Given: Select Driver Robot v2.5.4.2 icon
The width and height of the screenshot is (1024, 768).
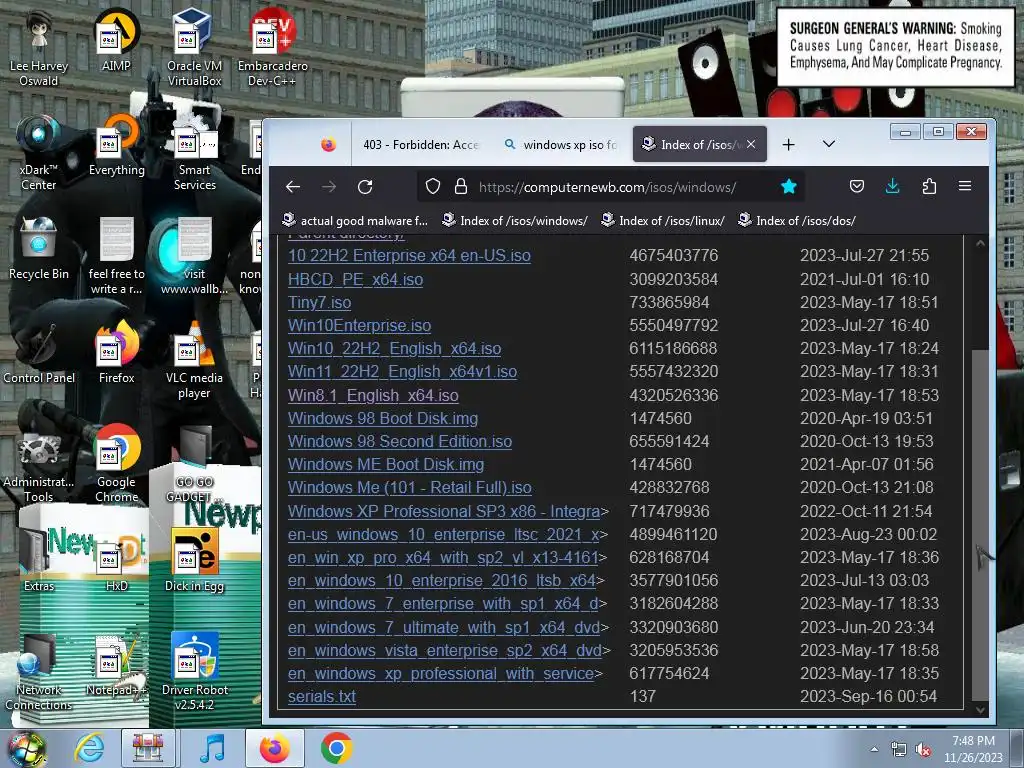Looking at the screenshot, I should pyautogui.click(x=194, y=671).
